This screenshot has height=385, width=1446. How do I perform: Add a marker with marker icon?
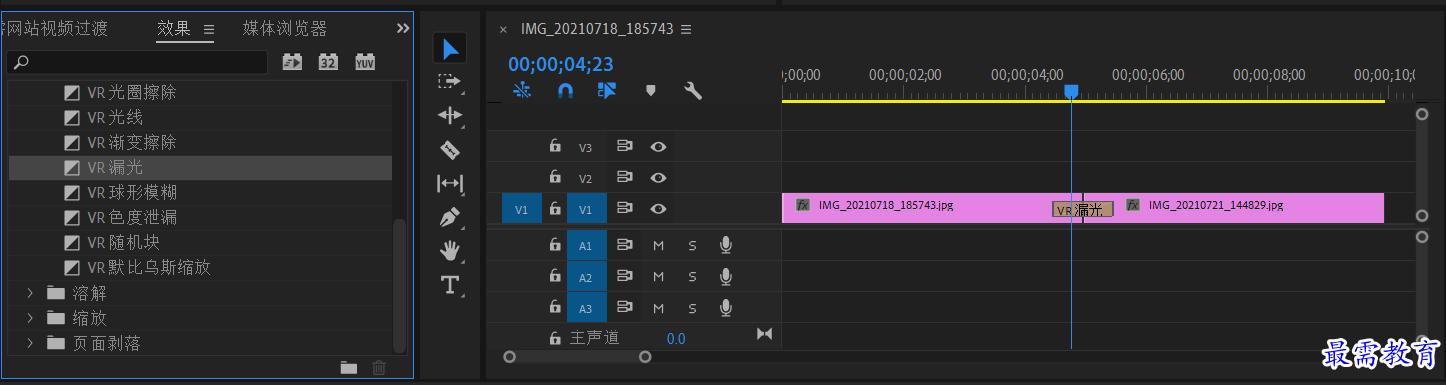[651, 91]
